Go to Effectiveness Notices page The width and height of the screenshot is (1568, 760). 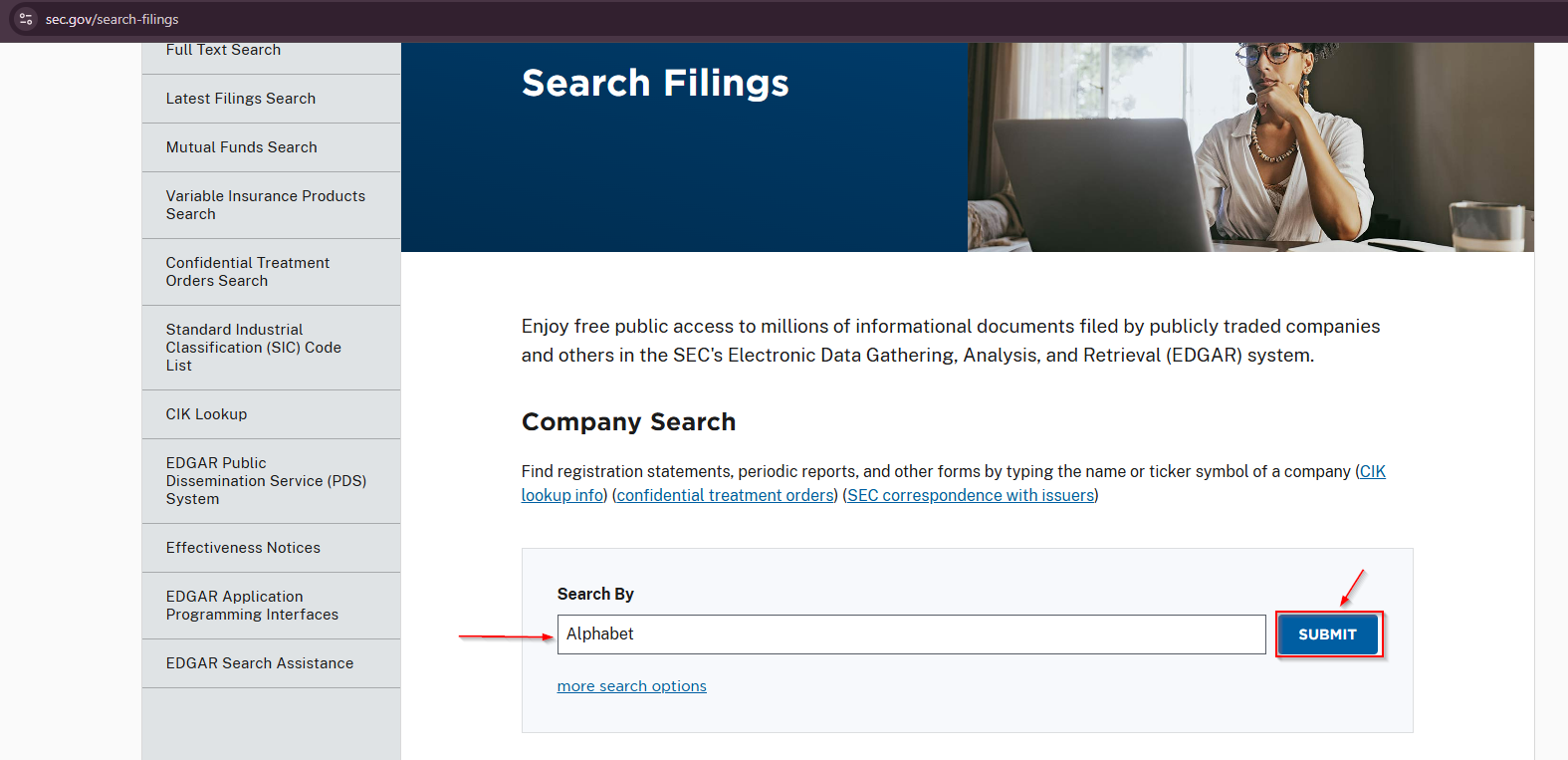point(244,548)
